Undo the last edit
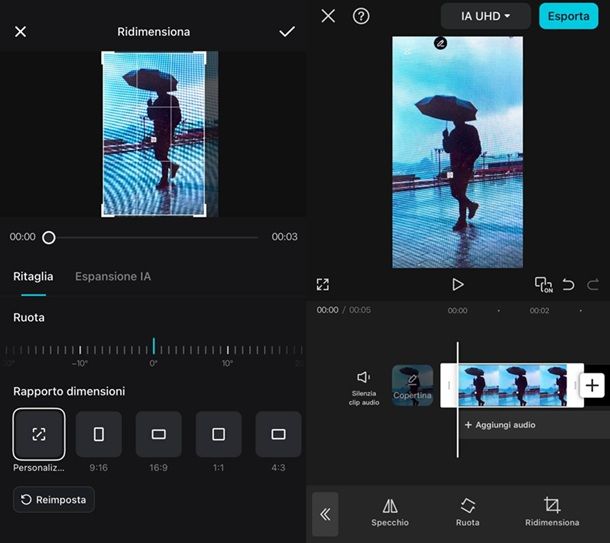This screenshot has height=543, width=610. (568, 285)
